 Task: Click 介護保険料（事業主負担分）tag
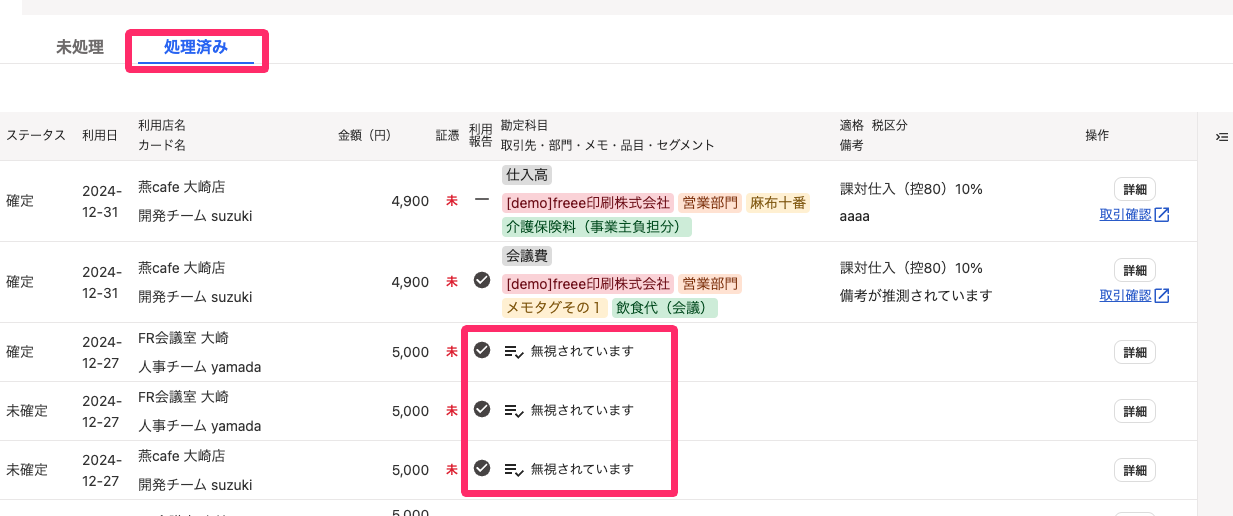tap(597, 226)
